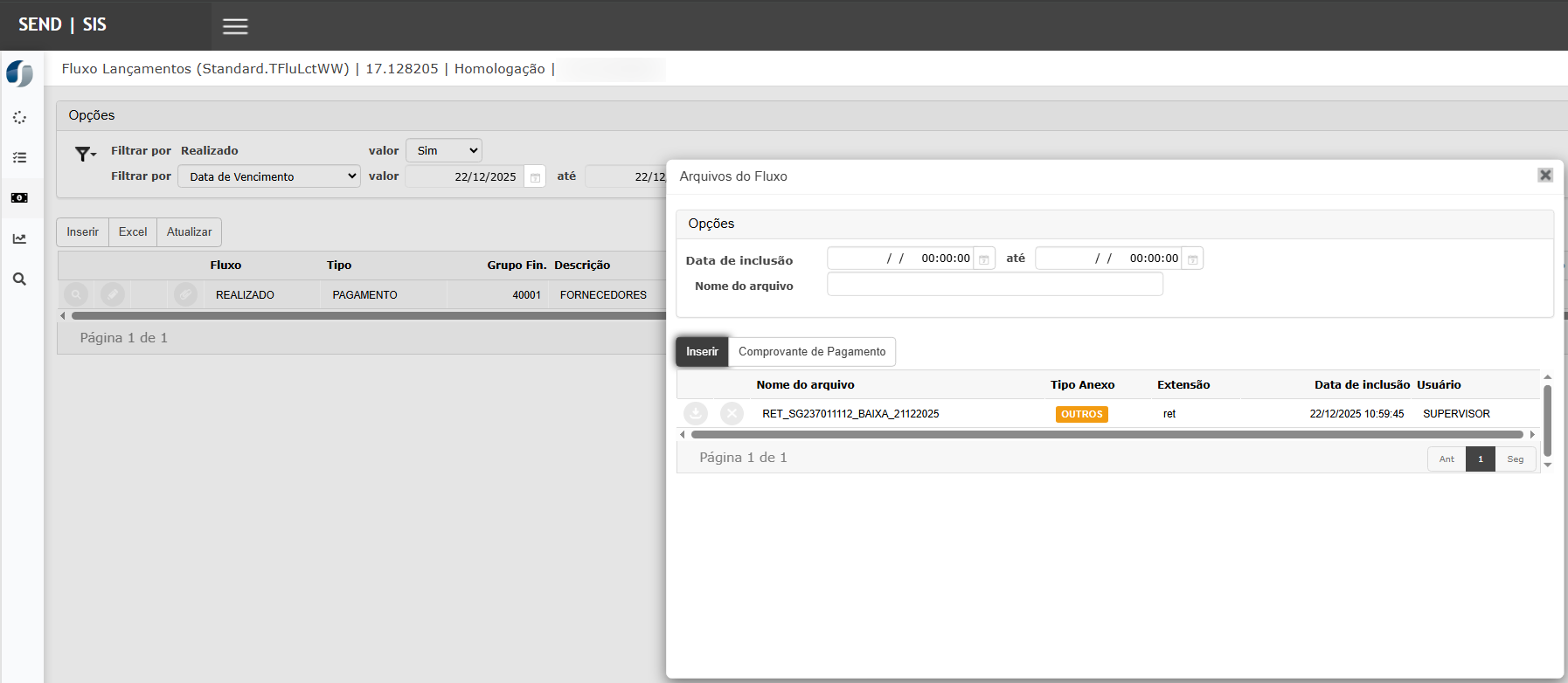
Task: Open the Data de Vencimento dropdown
Action: pyautogui.click(x=269, y=176)
